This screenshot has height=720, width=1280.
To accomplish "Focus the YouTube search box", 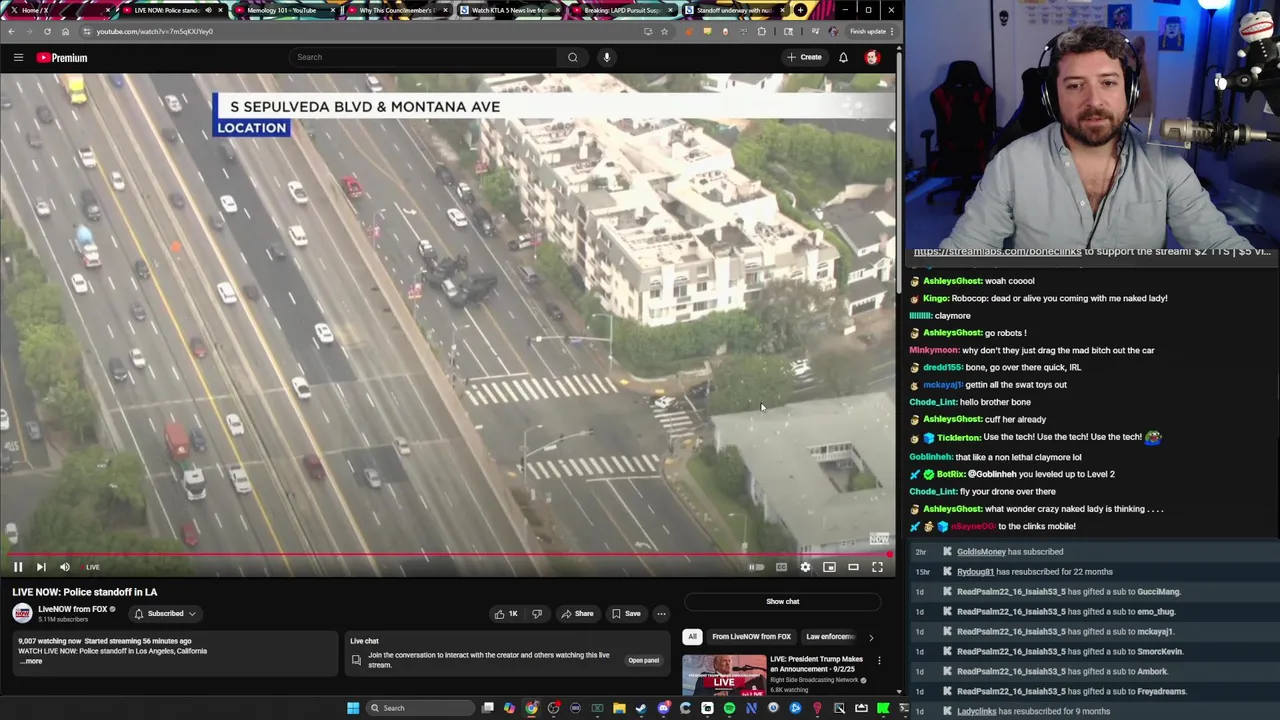I will point(425,57).
